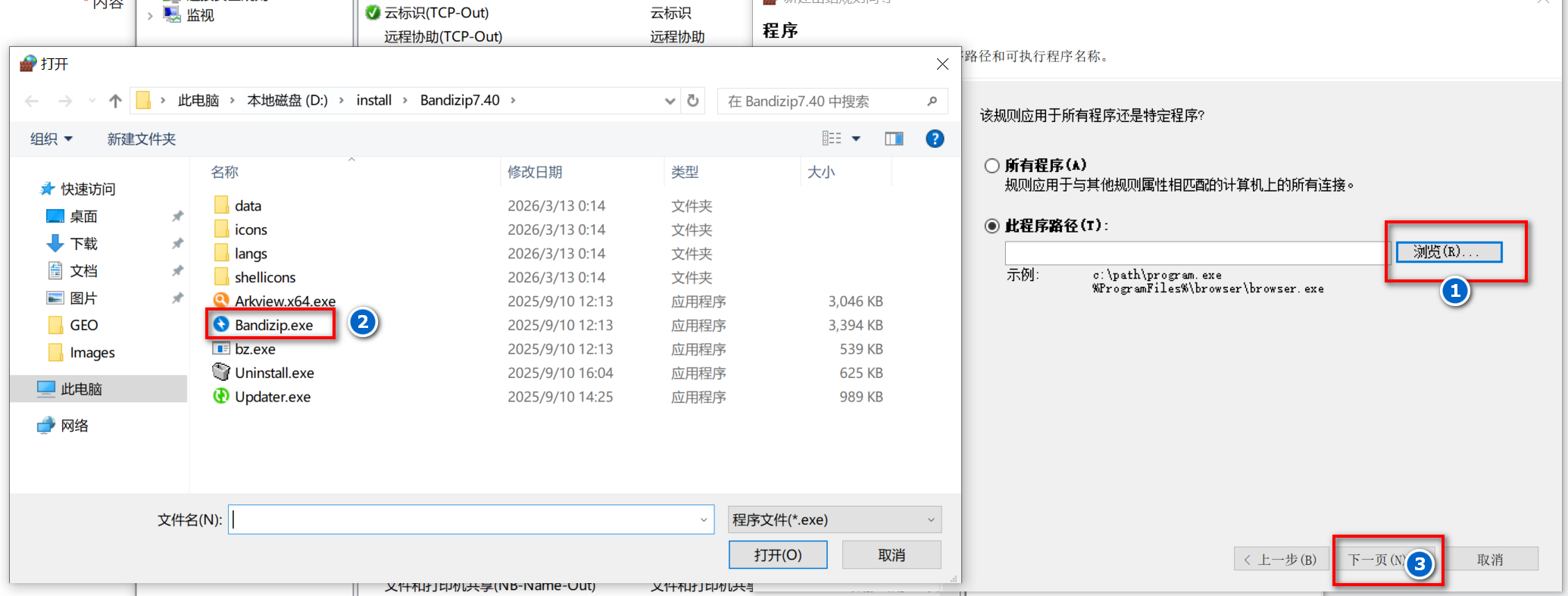
Task: Sort by 修改日期 column header
Action: [x=535, y=172]
